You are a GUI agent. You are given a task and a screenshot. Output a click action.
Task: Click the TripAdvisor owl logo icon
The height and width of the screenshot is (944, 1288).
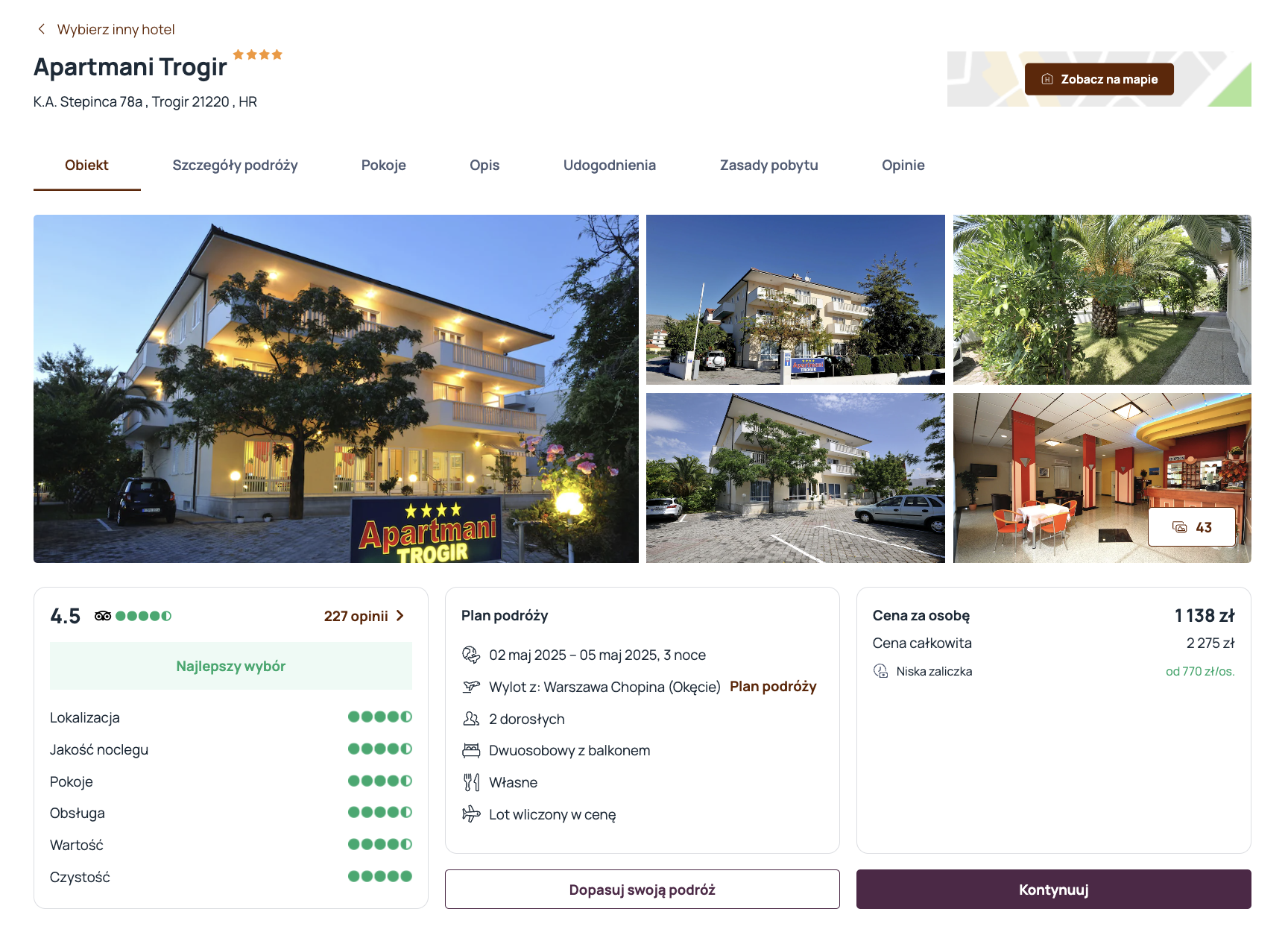[103, 616]
